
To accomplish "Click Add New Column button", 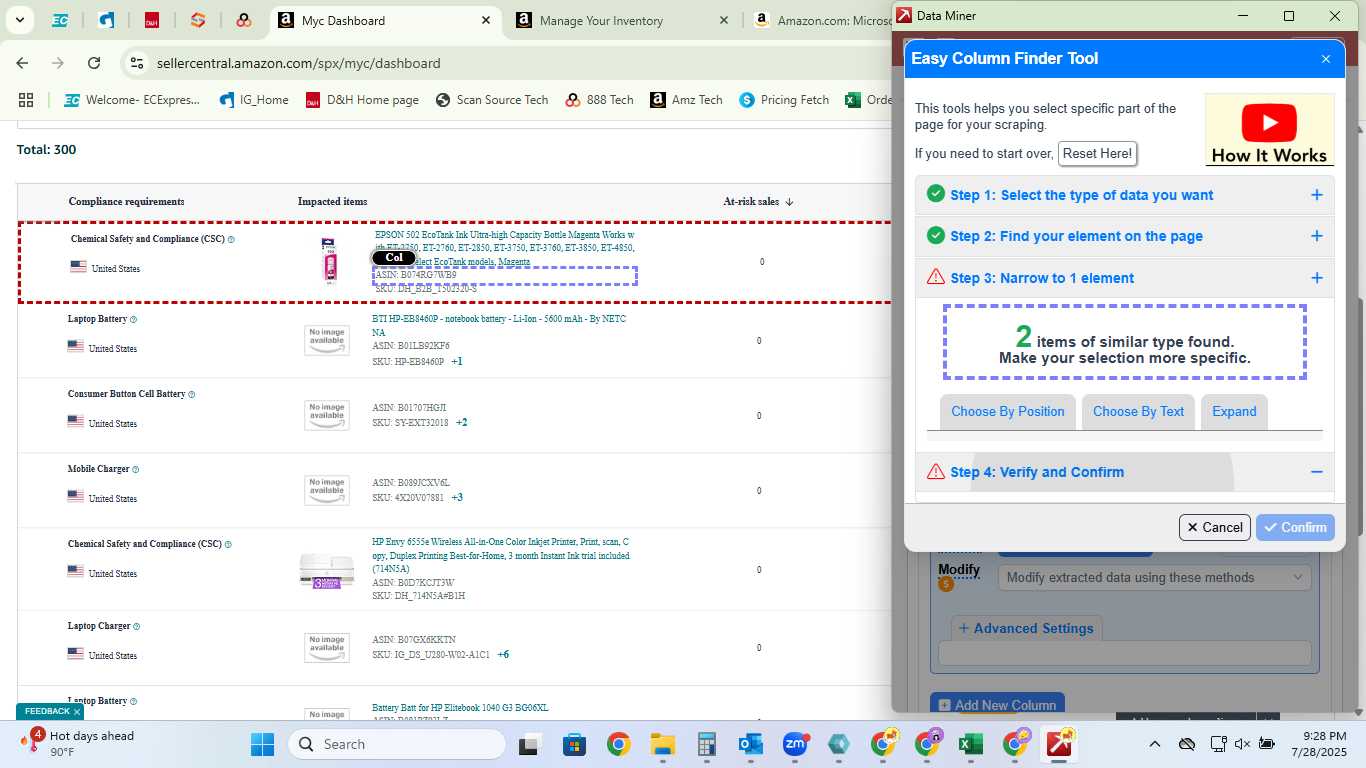I will tap(996, 704).
